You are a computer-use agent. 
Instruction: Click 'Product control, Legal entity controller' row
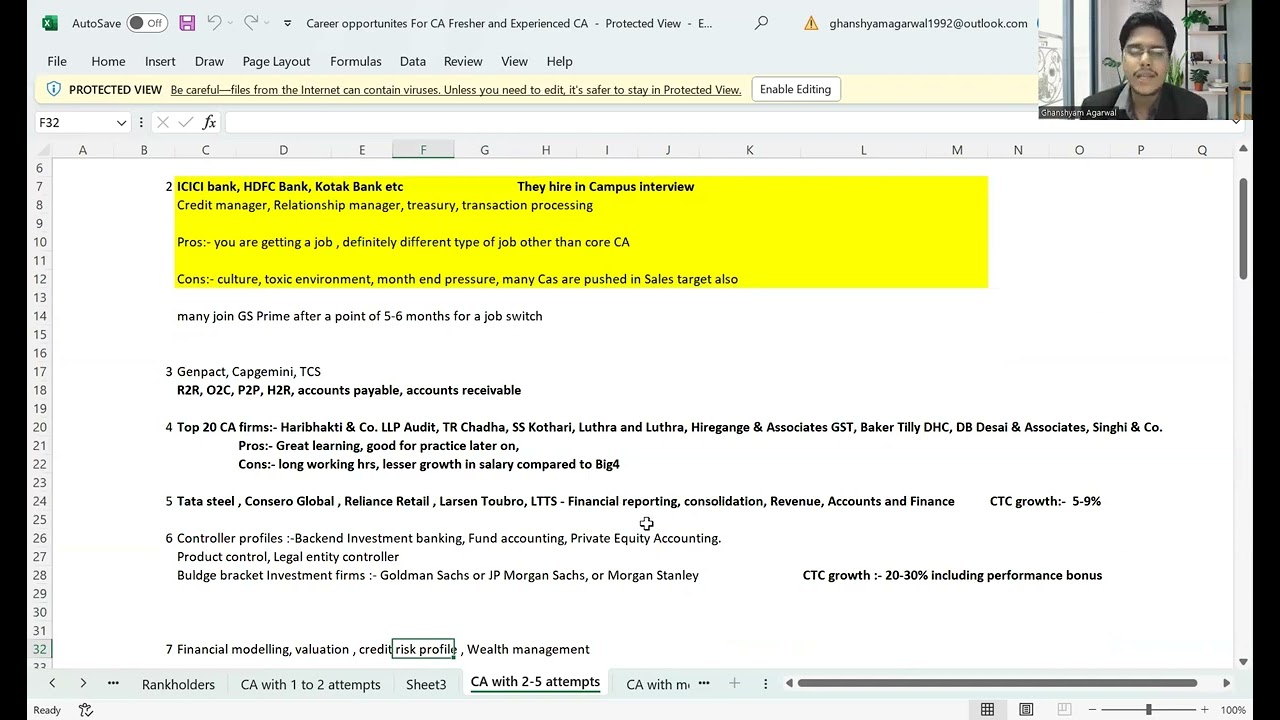[288, 557]
